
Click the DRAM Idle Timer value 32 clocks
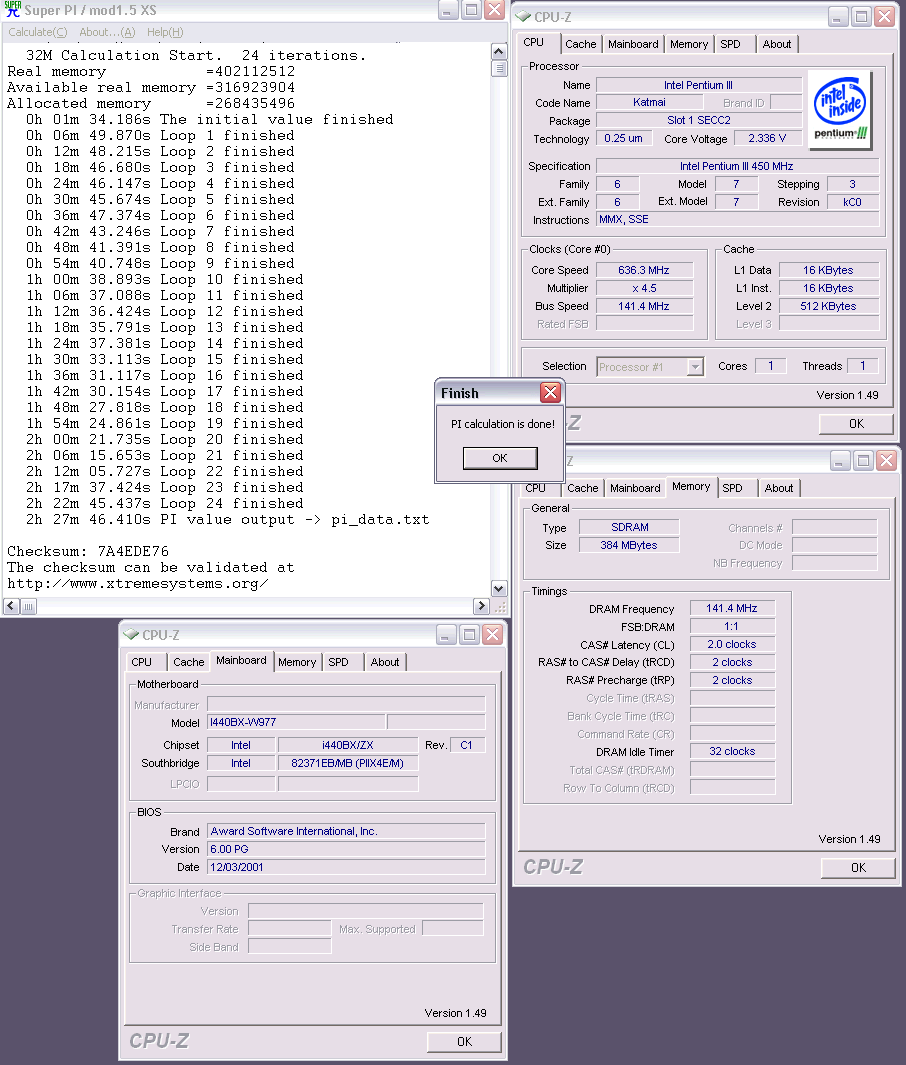pos(732,751)
